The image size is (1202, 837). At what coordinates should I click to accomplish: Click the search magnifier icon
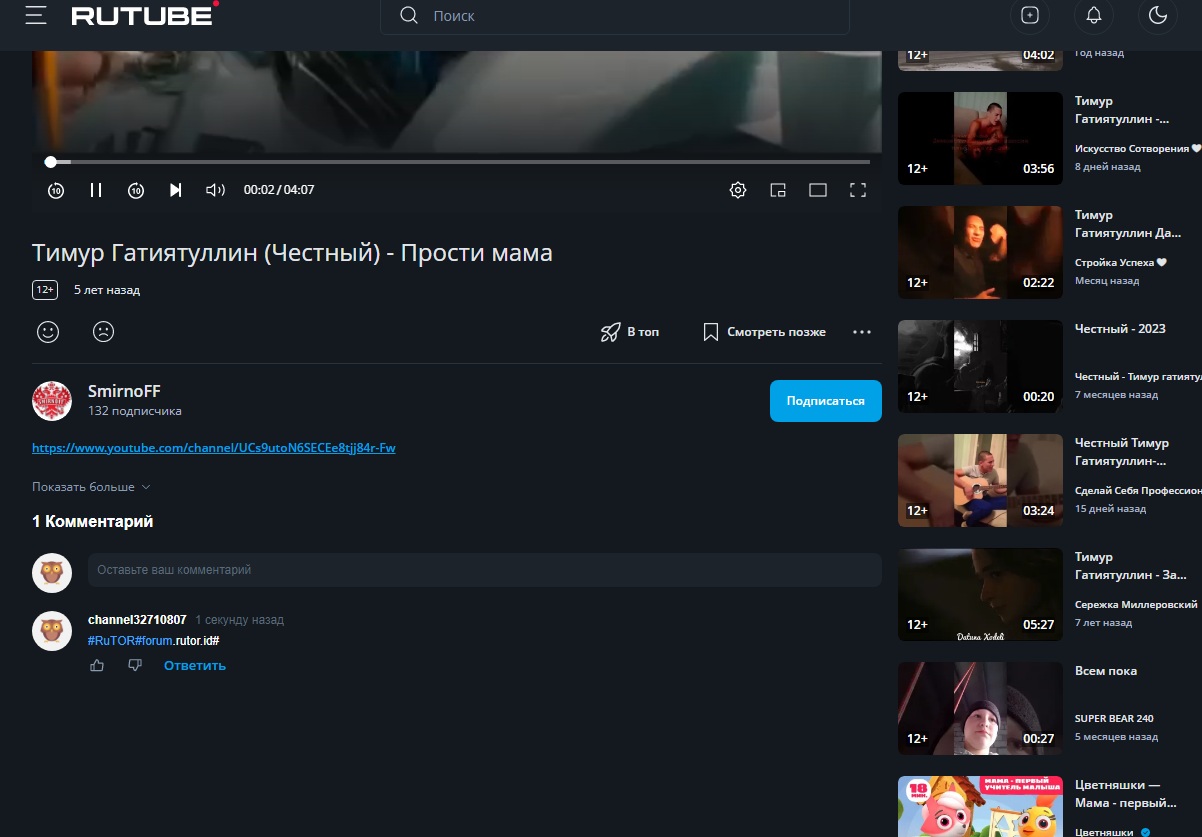pos(408,15)
